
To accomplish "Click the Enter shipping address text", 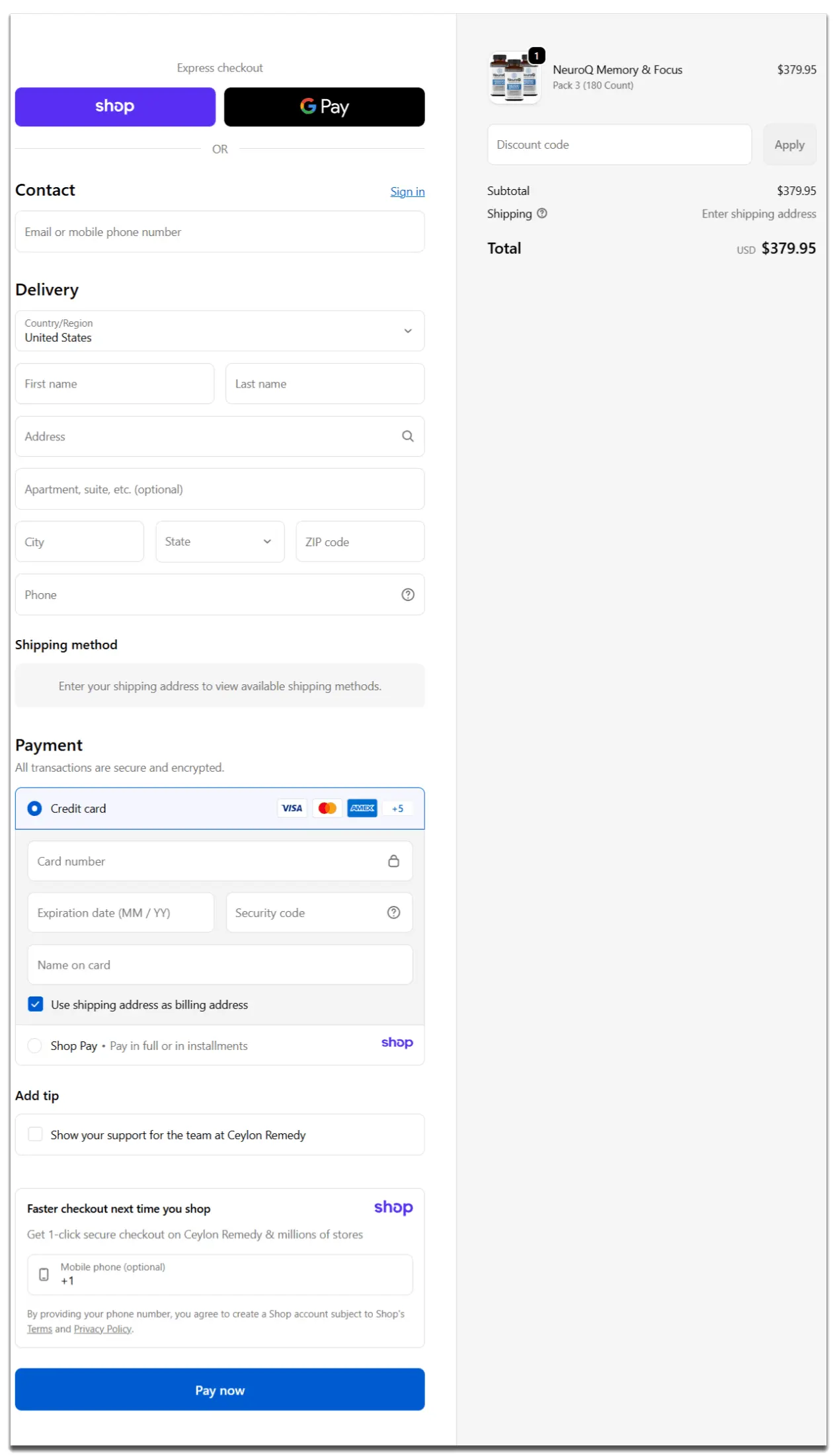I will click(x=759, y=214).
